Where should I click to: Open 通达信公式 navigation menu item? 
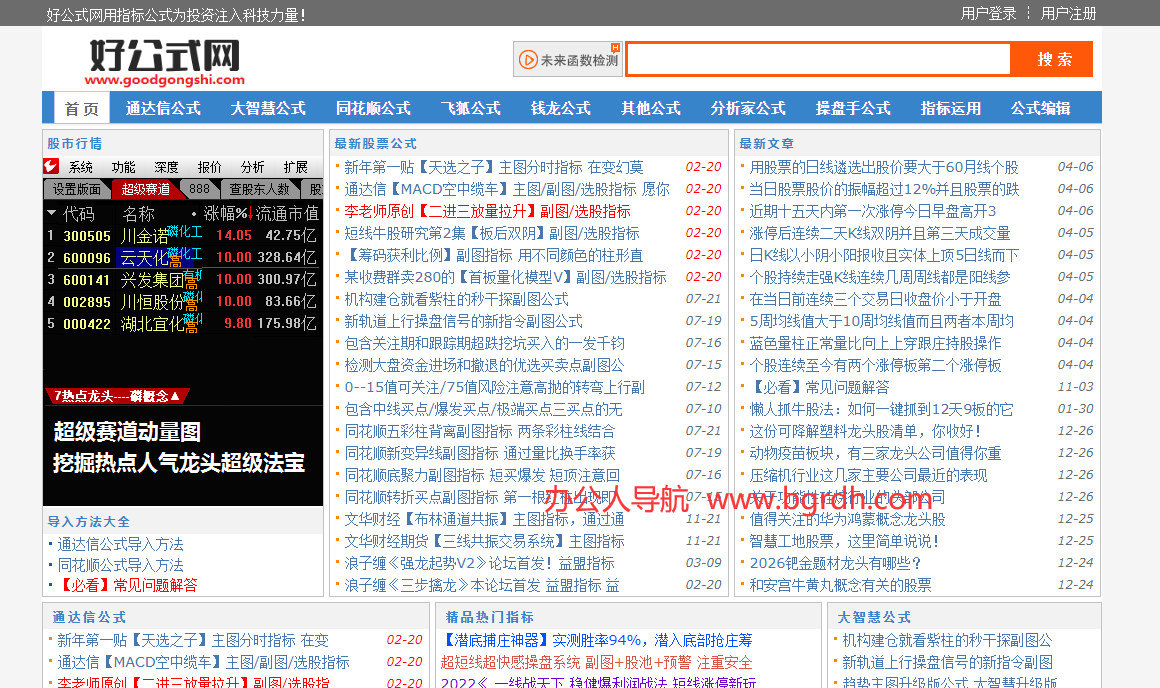point(163,108)
